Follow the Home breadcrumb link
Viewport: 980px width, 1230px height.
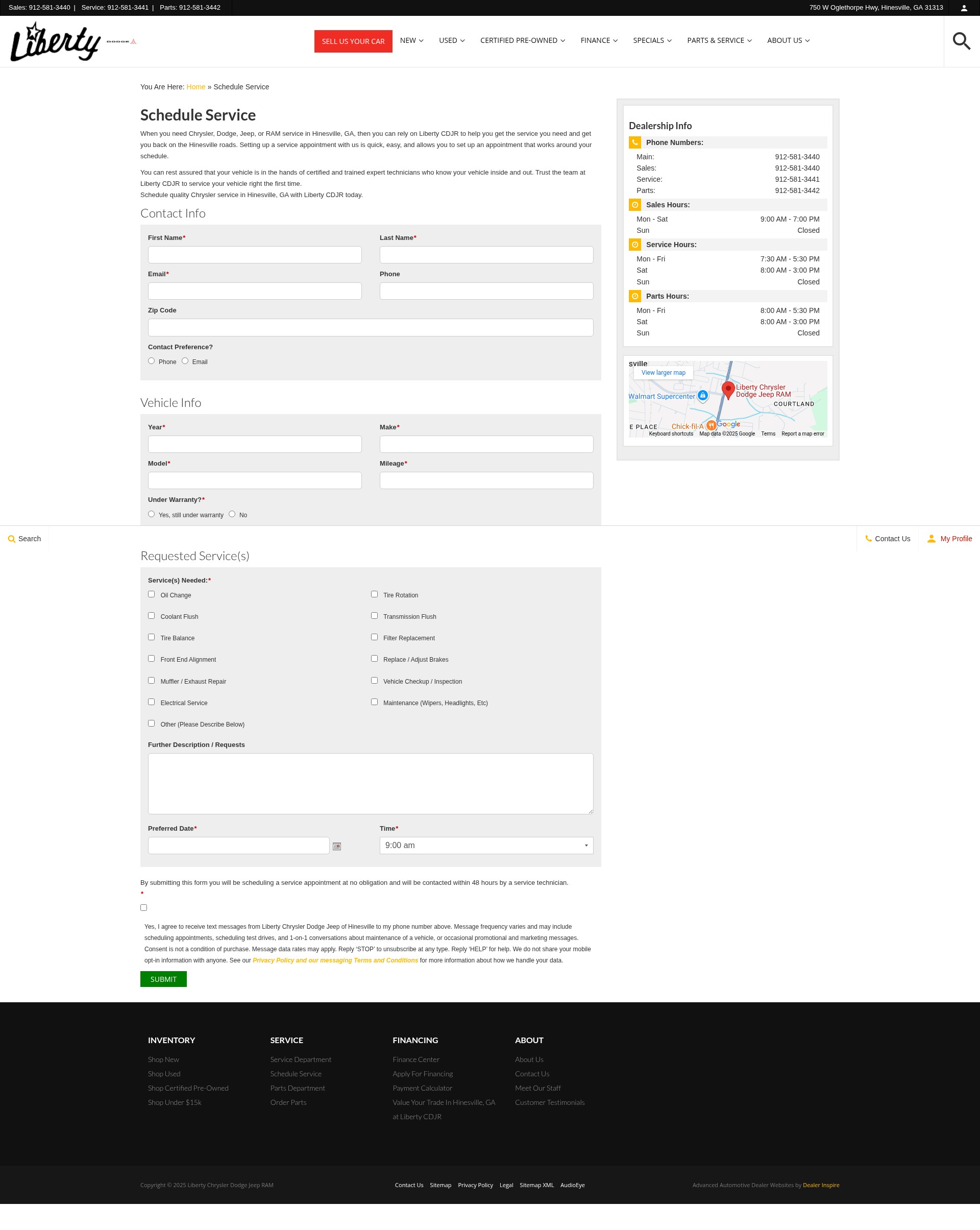click(195, 87)
